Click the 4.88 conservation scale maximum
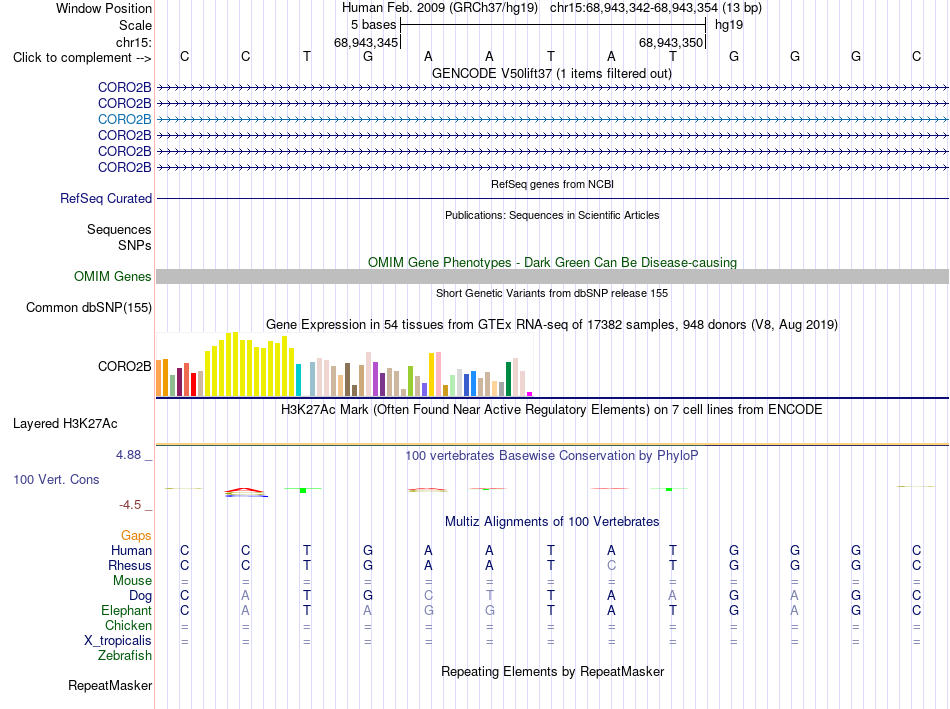Image resolution: width=950 pixels, height=709 pixels. point(128,455)
